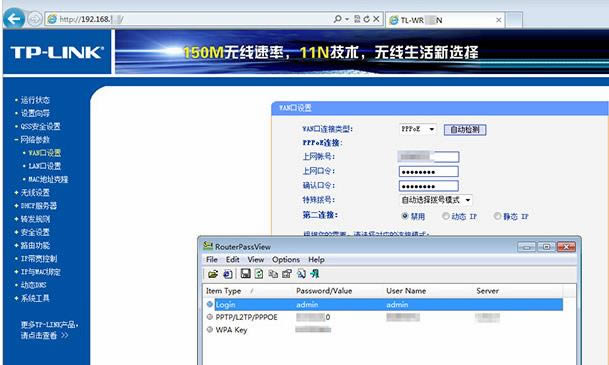Image resolution: width=609 pixels, height=365 pixels.
Task: Select LAN口设置 in the sidebar
Action: 45,166
